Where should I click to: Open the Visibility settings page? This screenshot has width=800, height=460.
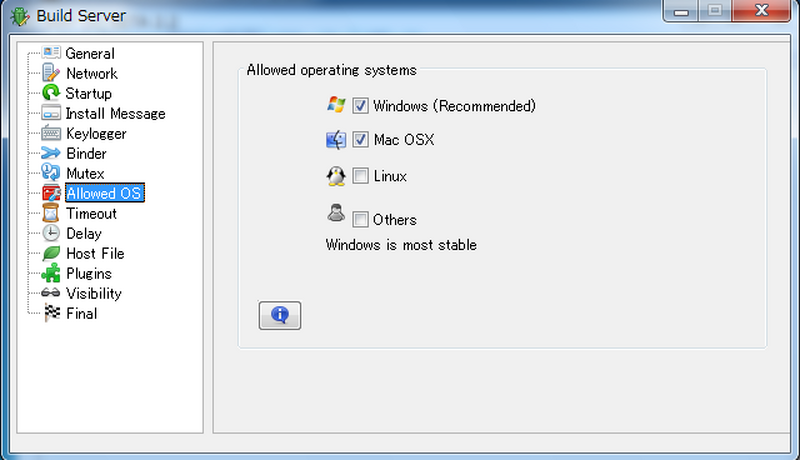(94, 294)
